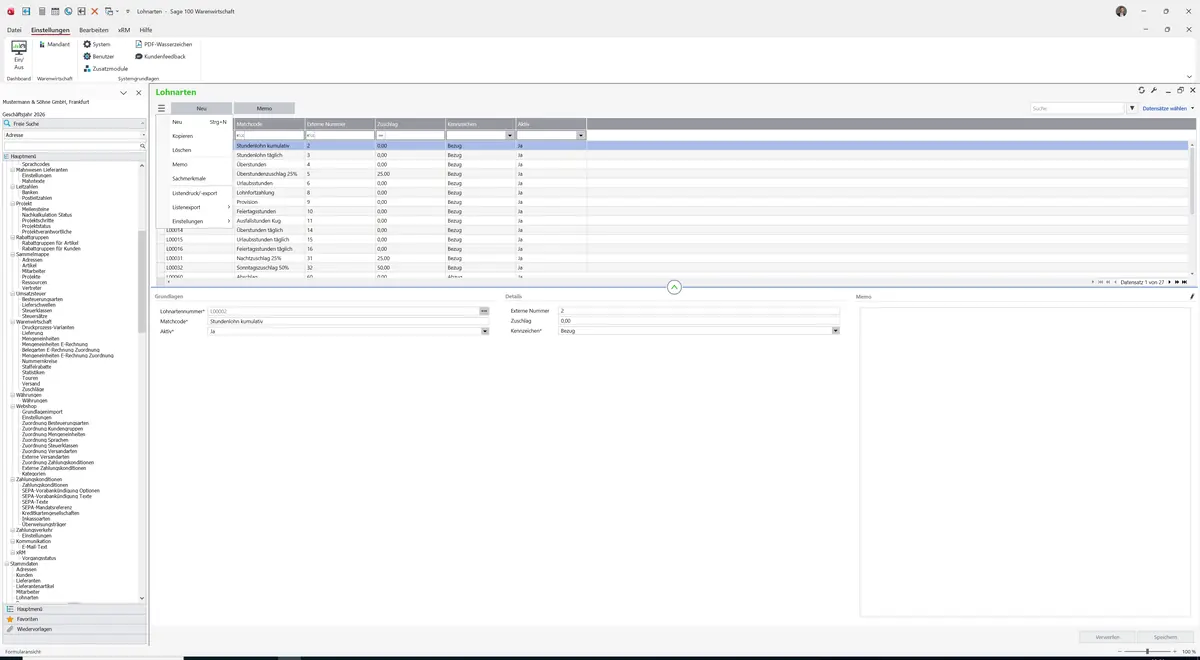Click the Neu button above the grid
1200x660 pixels.
[x=201, y=108]
